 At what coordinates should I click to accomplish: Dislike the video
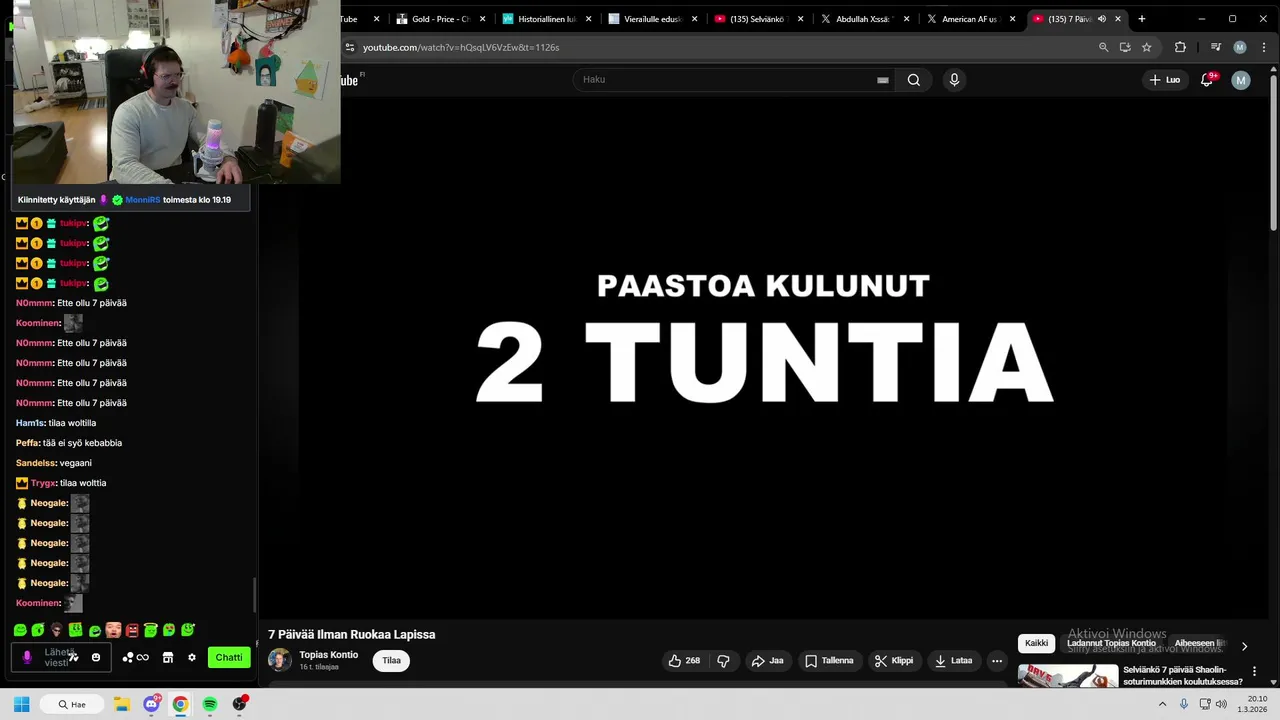[x=723, y=660]
